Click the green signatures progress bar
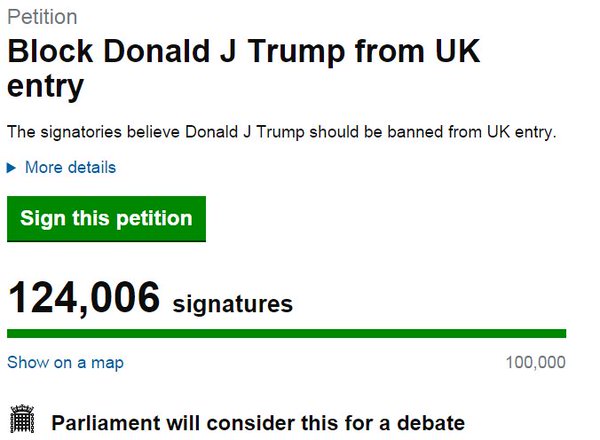The width and height of the screenshot is (600, 440). pos(286,333)
